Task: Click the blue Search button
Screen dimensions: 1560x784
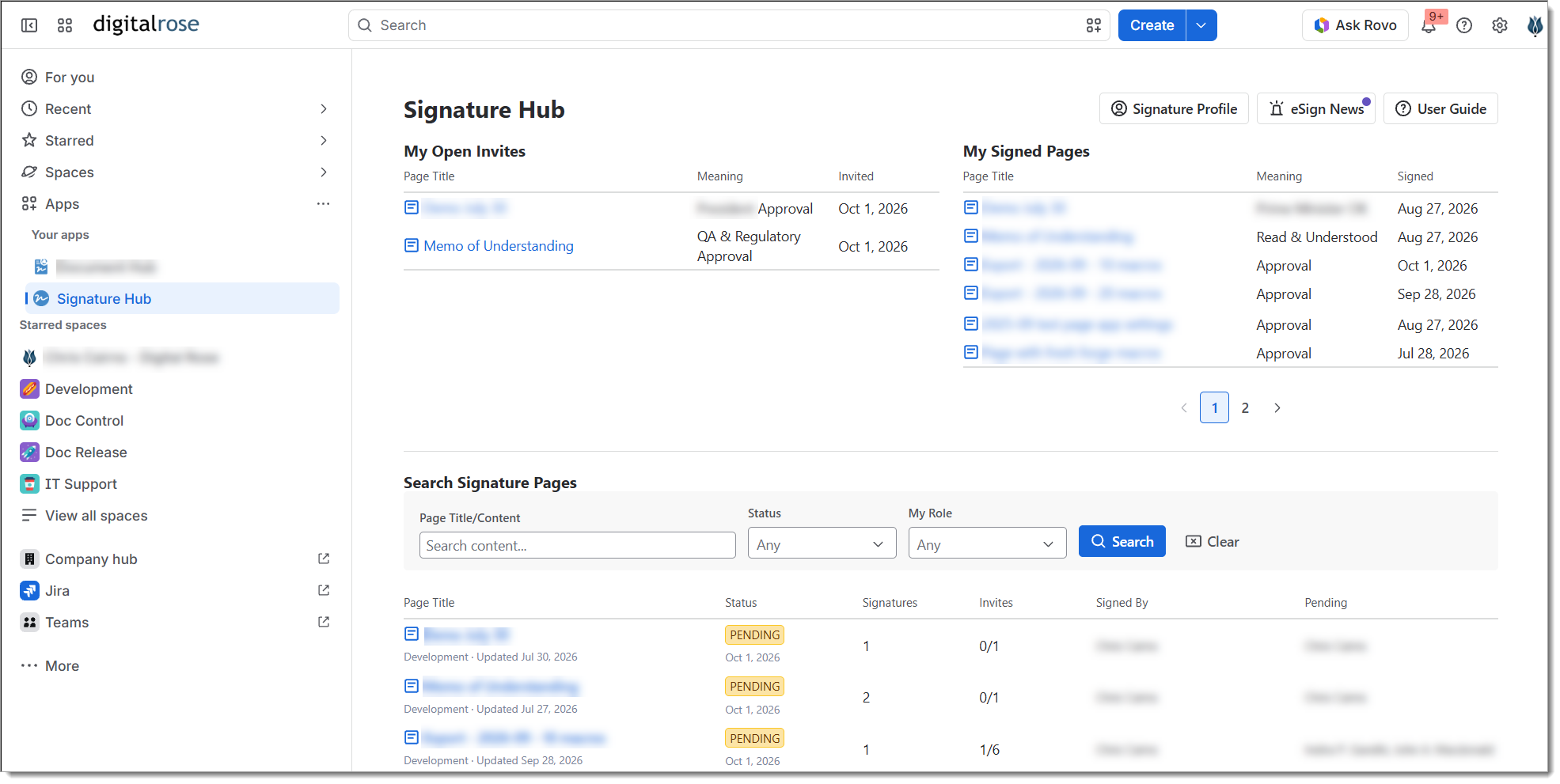Action: [1122, 541]
